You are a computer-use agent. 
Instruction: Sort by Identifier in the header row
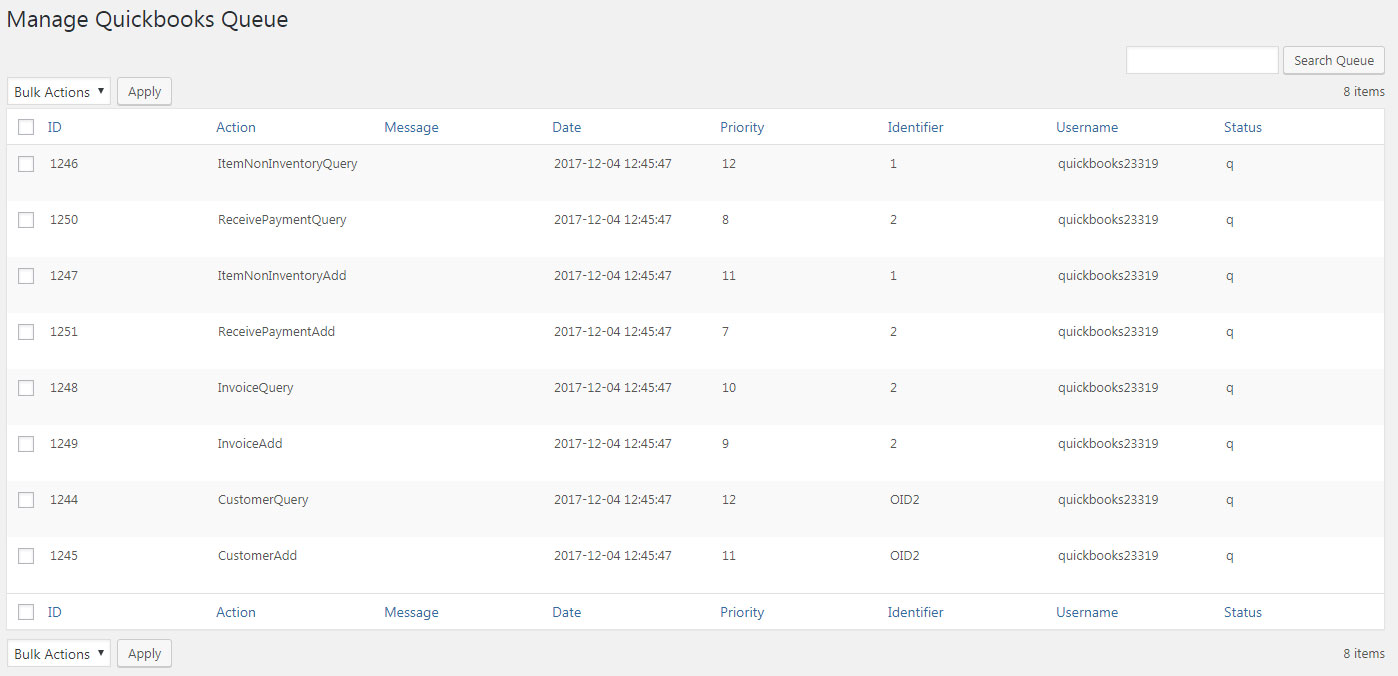pos(915,127)
